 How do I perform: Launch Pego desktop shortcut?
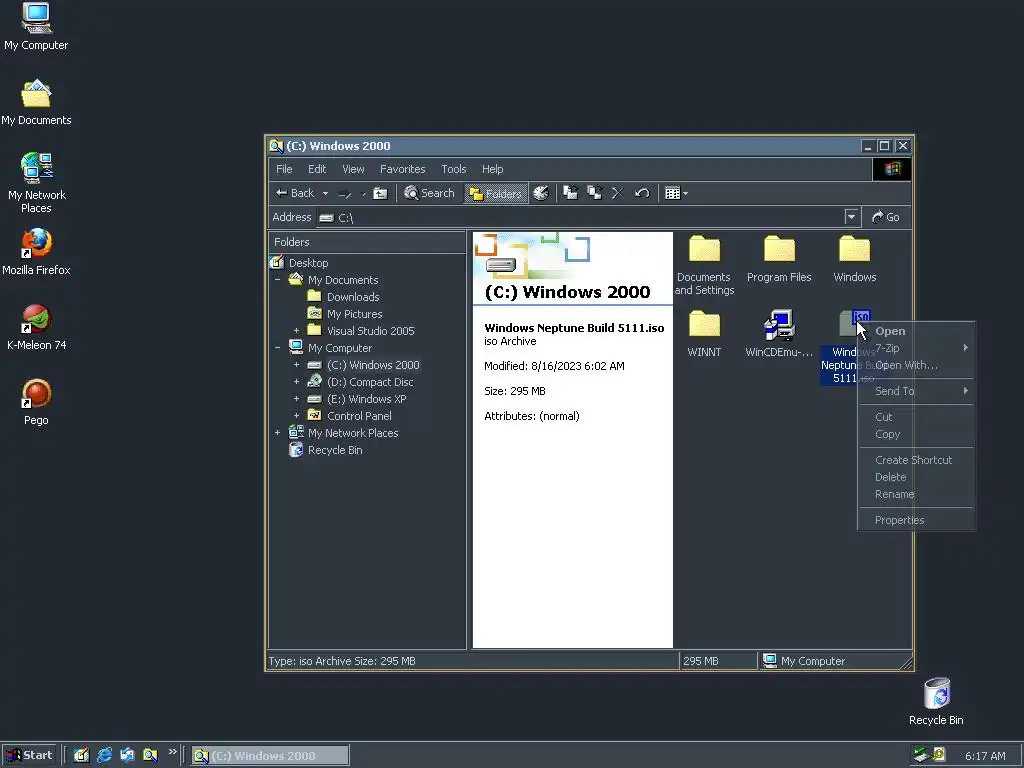[36, 402]
